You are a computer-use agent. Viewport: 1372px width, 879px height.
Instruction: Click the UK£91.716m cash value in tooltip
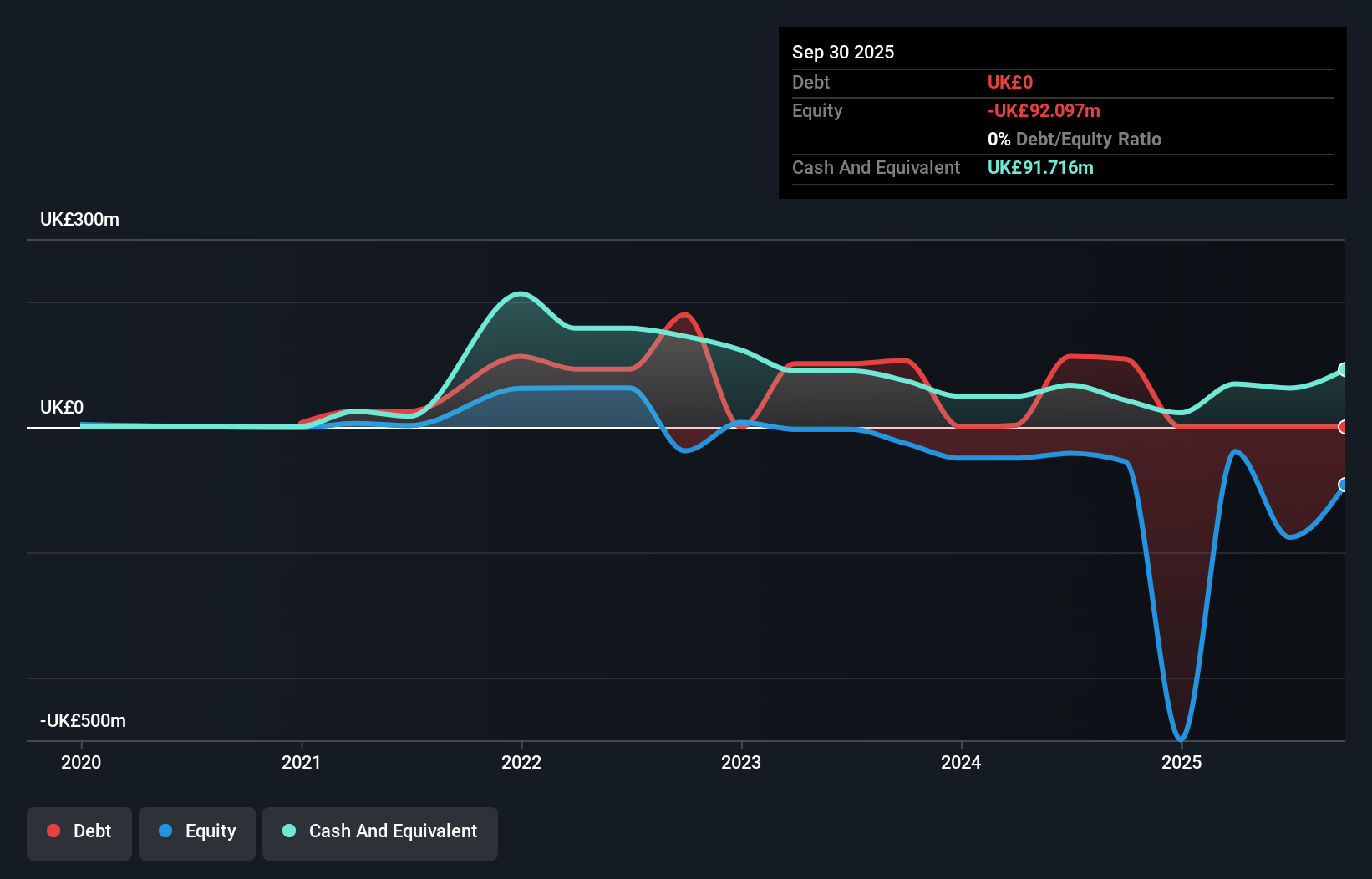(1040, 167)
